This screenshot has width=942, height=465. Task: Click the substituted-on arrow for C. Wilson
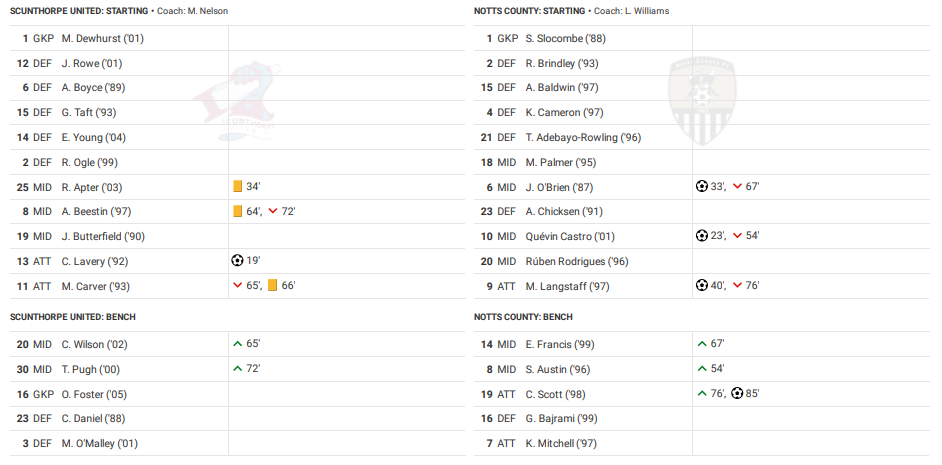237,344
